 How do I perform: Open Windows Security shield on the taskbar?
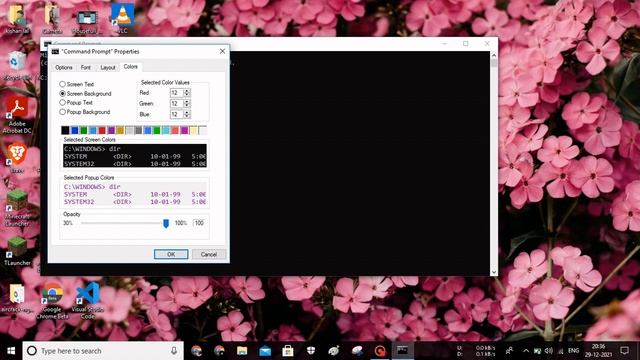coord(311,351)
